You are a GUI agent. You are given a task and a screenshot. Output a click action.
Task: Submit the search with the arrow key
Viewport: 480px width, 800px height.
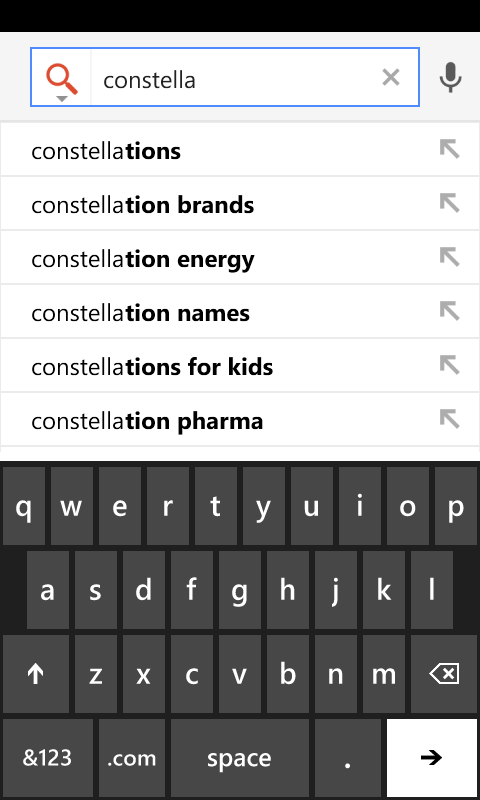[x=432, y=758]
